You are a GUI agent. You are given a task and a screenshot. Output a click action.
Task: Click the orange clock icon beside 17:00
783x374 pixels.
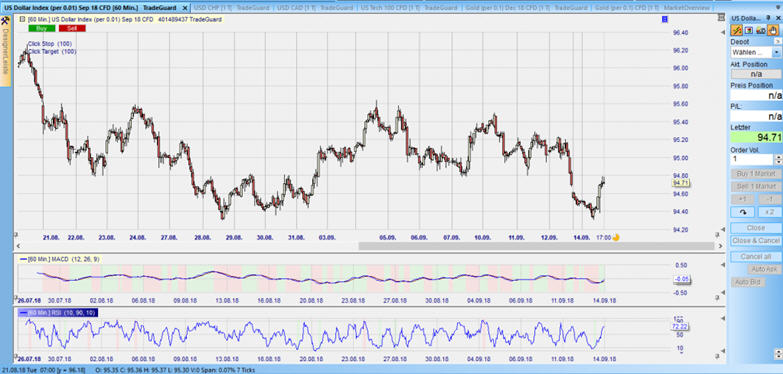(616, 238)
